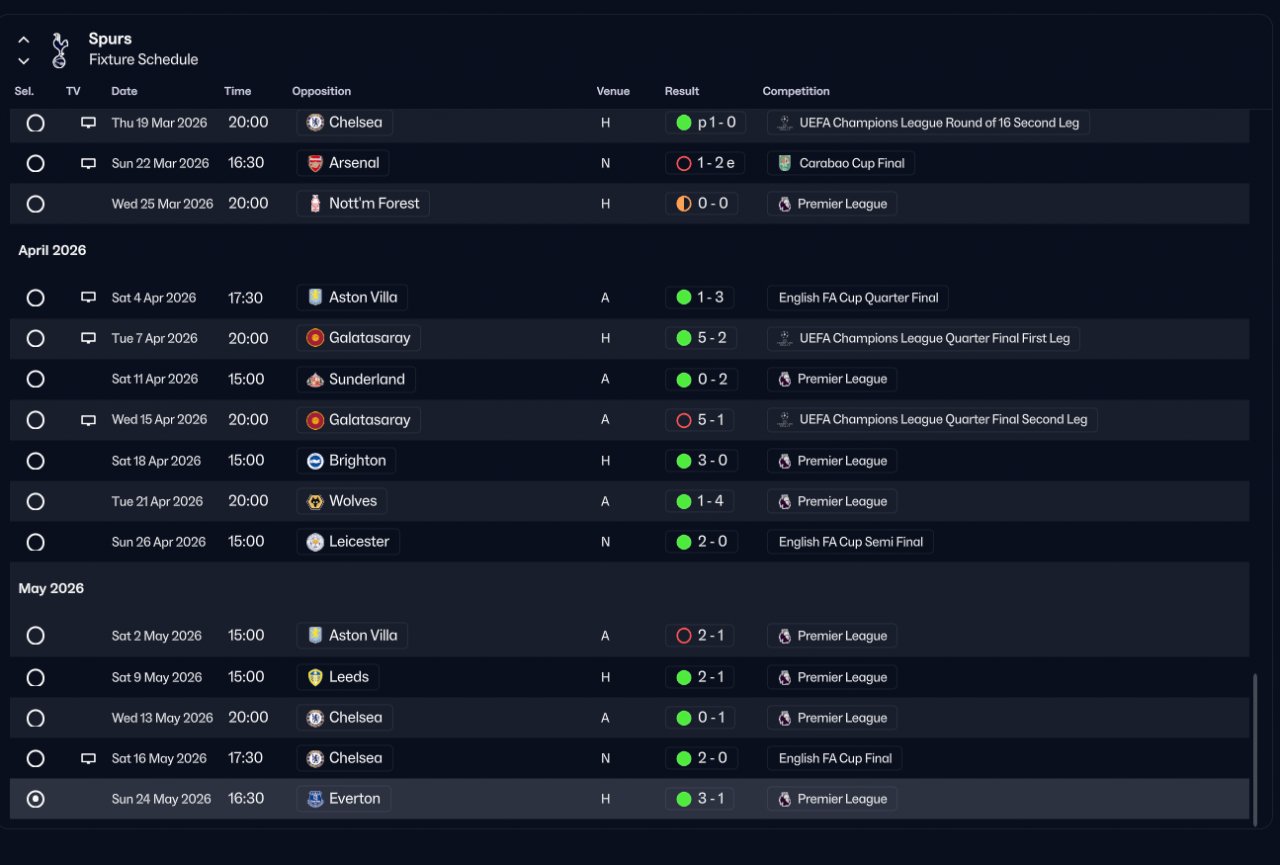Click the Premier League icon in the Nott'm Forest row
Viewport: 1280px width, 865px height.
click(x=785, y=204)
